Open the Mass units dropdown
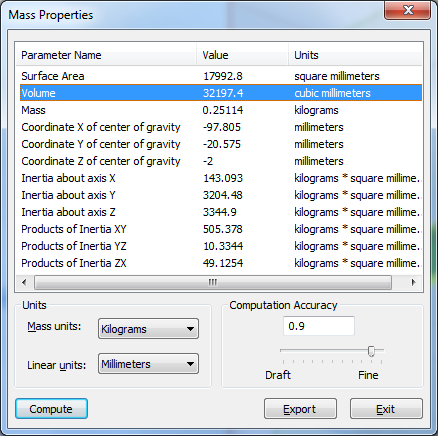 click(x=148, y=329)
